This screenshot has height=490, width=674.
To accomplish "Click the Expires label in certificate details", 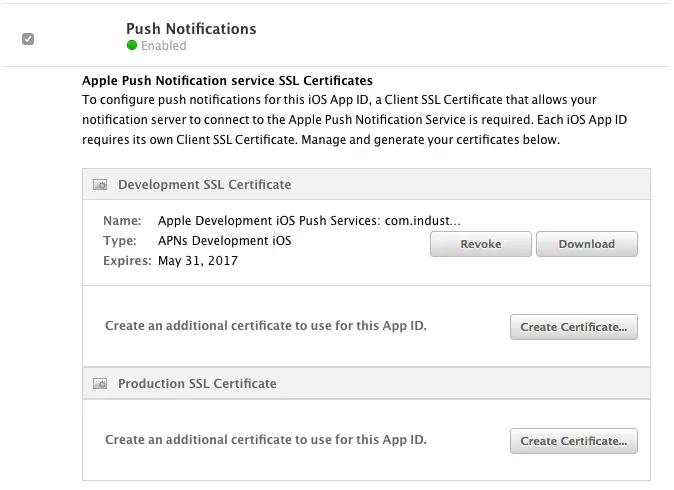I will pos(127,261).
